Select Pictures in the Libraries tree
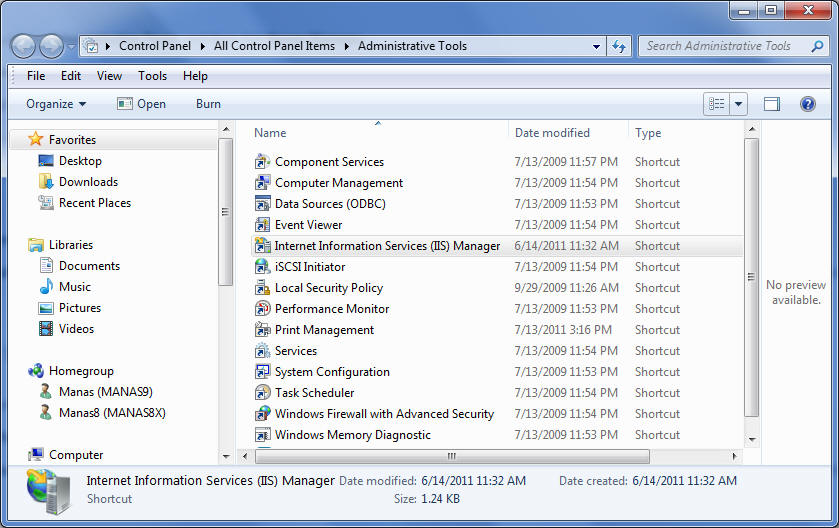Image resolution: width=839 pixels, height=528 pixels. coord(80,308)
